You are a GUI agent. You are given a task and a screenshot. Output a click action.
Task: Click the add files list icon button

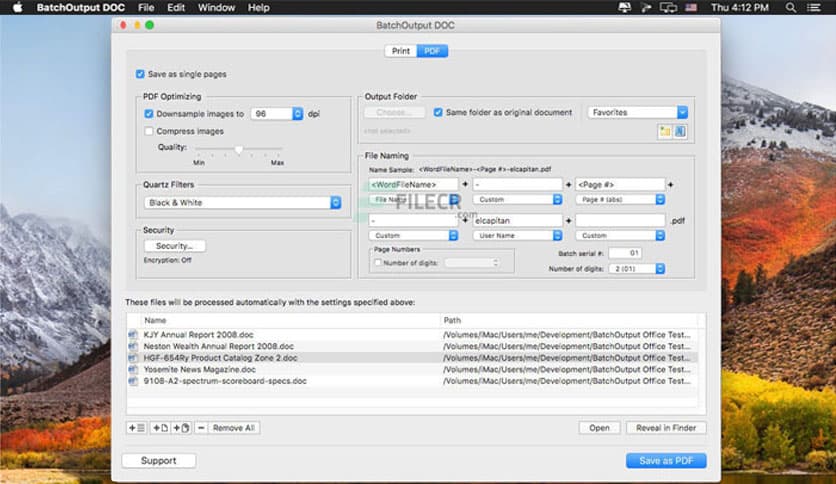(136, 427)
